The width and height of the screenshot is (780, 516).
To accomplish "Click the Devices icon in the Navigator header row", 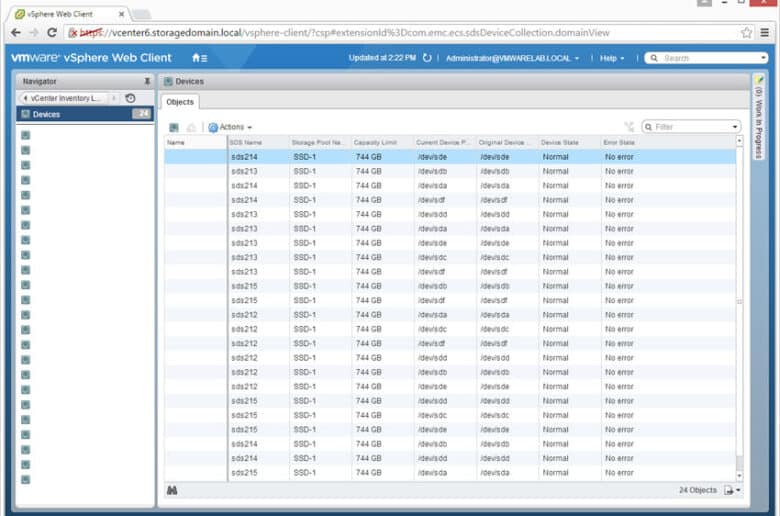I will [x=26, y=114].
